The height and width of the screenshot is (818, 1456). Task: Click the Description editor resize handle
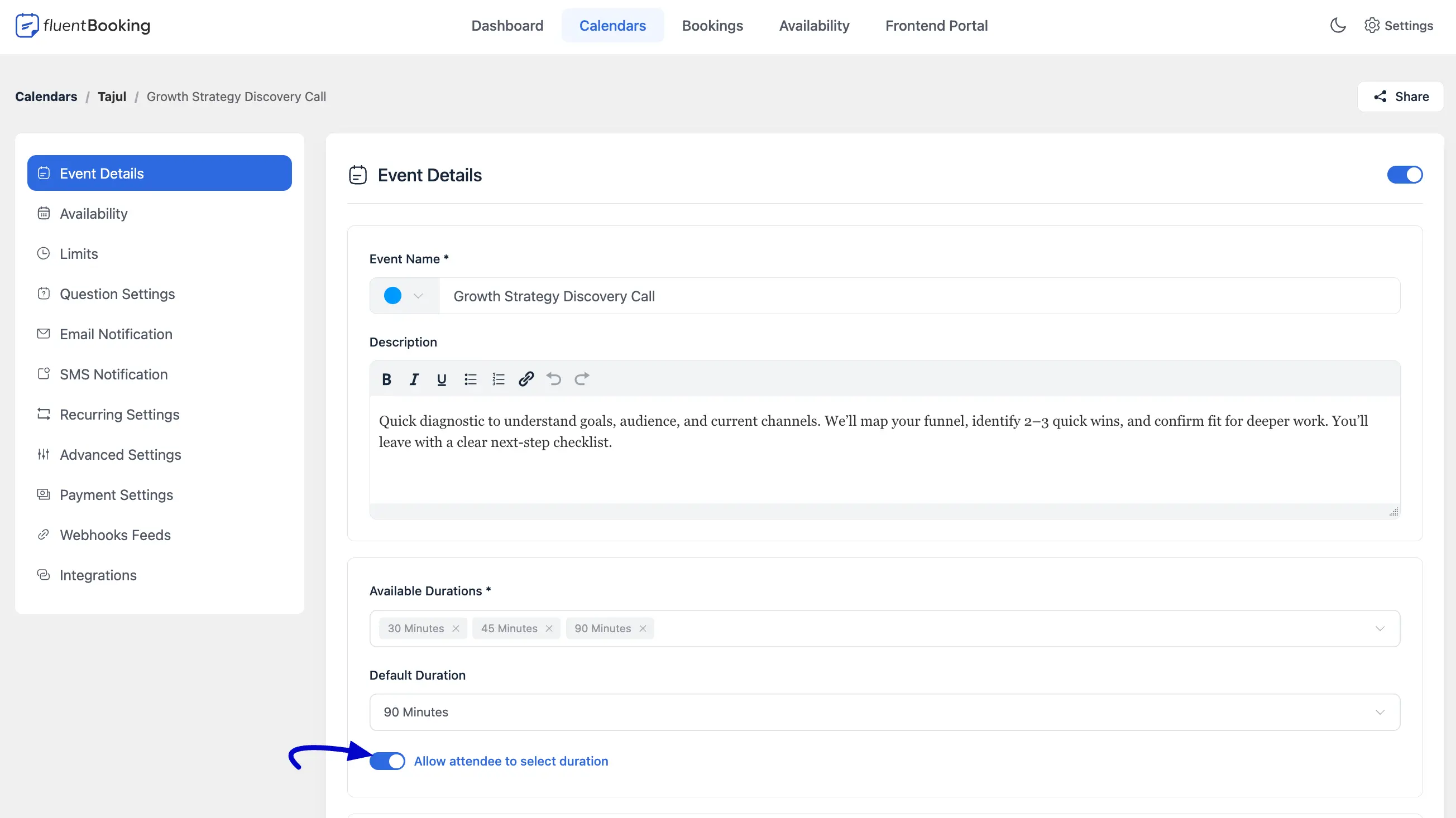pos(1393,511)
